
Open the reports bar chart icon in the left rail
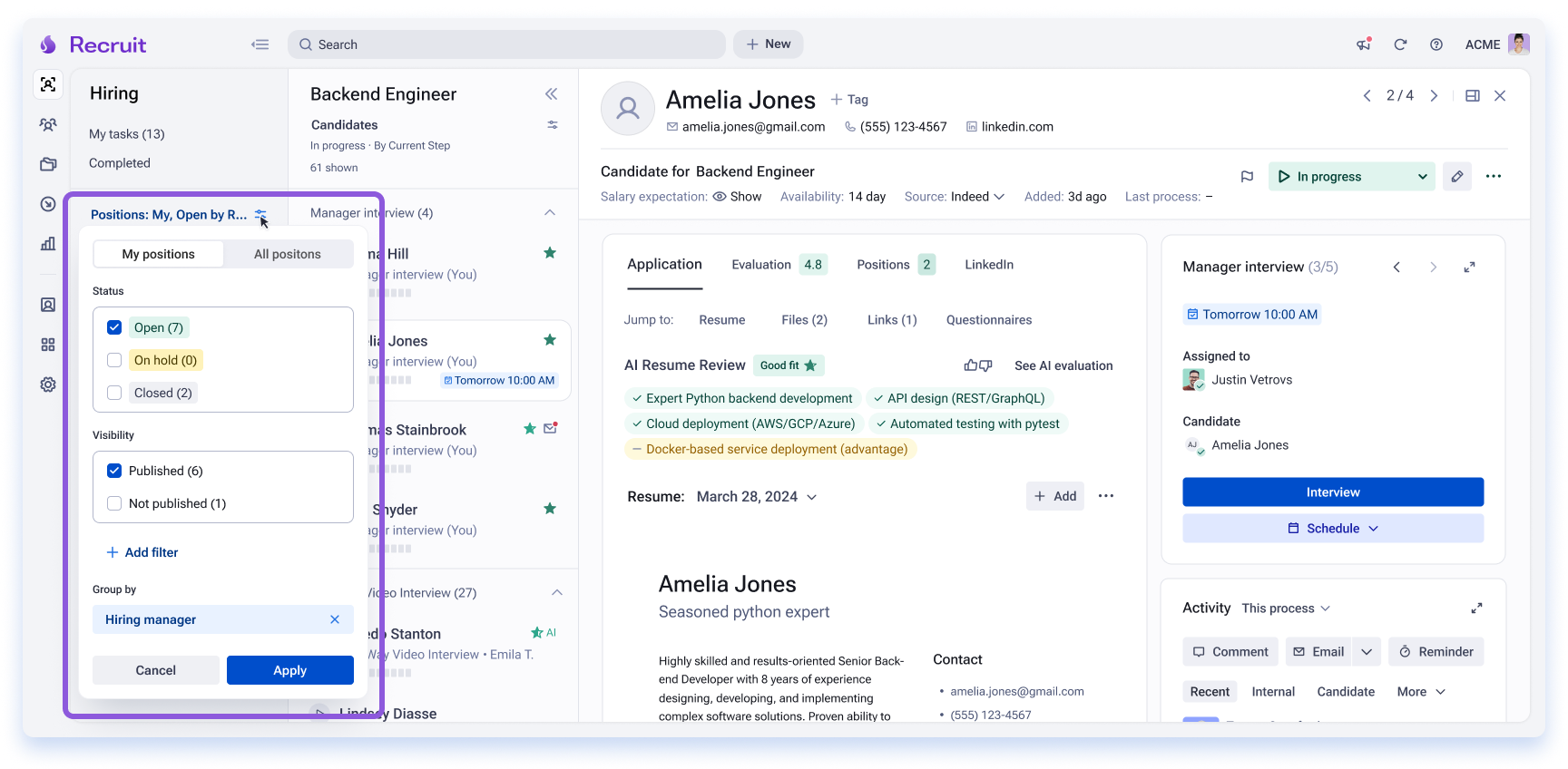[48, 243]
